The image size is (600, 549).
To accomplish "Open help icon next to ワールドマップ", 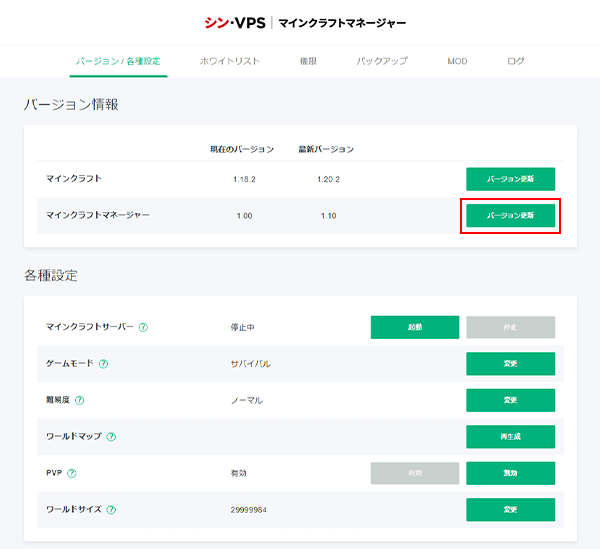I will (111, 437).
